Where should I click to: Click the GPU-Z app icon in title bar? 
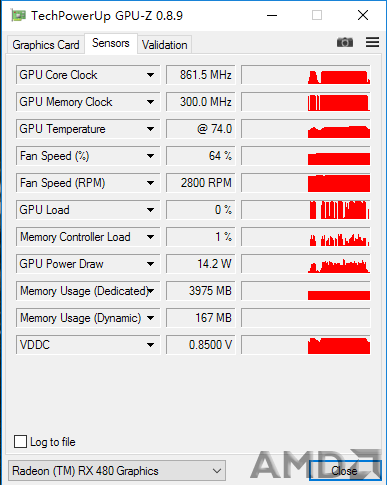[18, 15]
